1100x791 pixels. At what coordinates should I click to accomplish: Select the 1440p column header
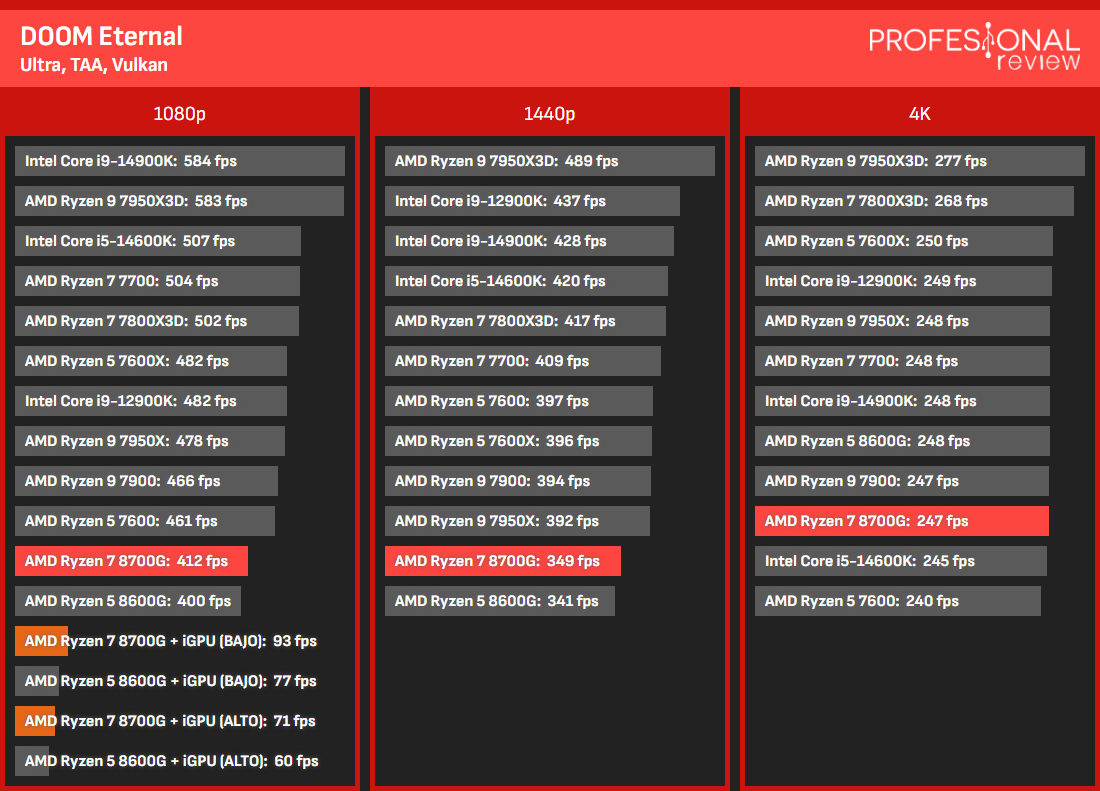pyautogui.click(x=549, y=114)
